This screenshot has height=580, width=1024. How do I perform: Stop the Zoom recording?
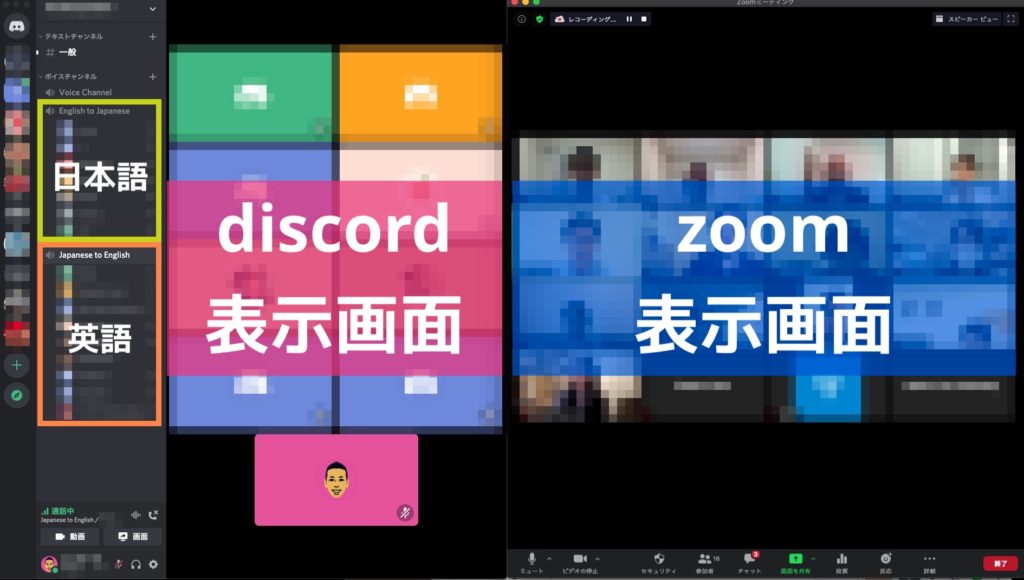(644, 19)
